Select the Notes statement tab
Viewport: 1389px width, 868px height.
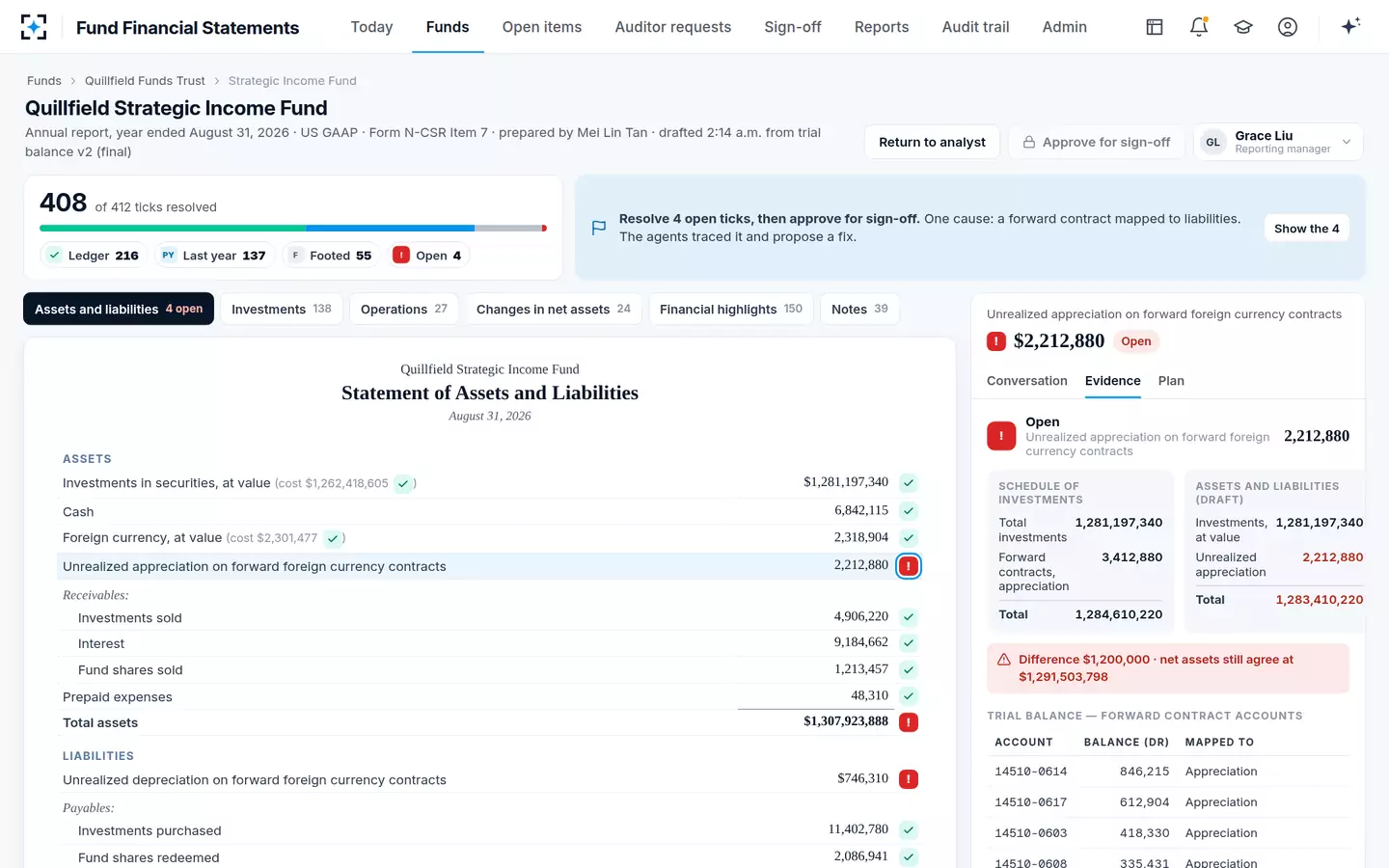point(859,309)
